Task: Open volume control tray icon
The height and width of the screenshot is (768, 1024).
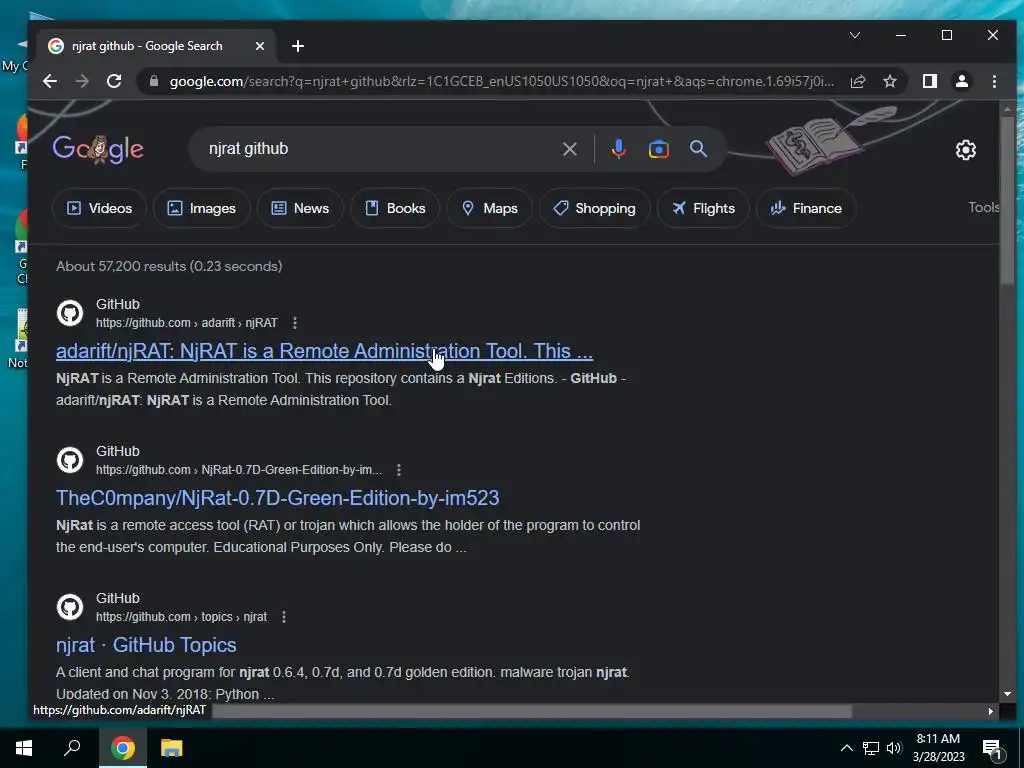Action: pos(894,748)
